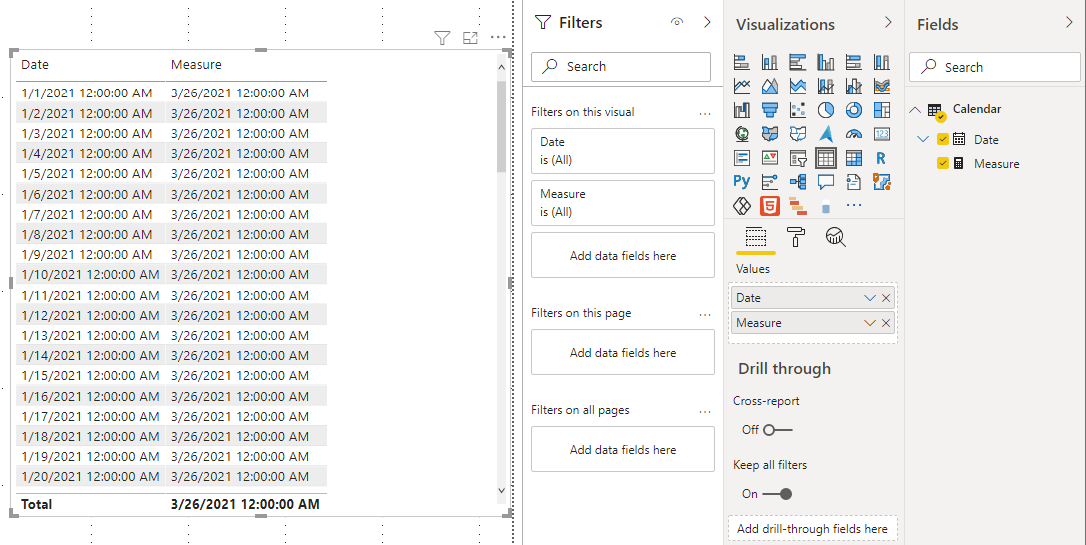The width and height of the screenshot is (1086, 545).
Task: Click the visual header filter funnel icon
Action: pyautogui.click(x=442, y=38)
